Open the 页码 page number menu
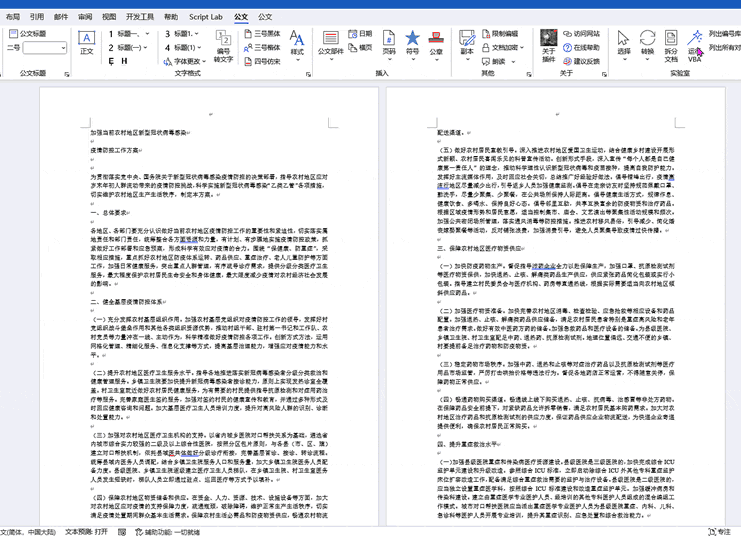Viewport: 741px width, 538px height. (x=389, y=46)
